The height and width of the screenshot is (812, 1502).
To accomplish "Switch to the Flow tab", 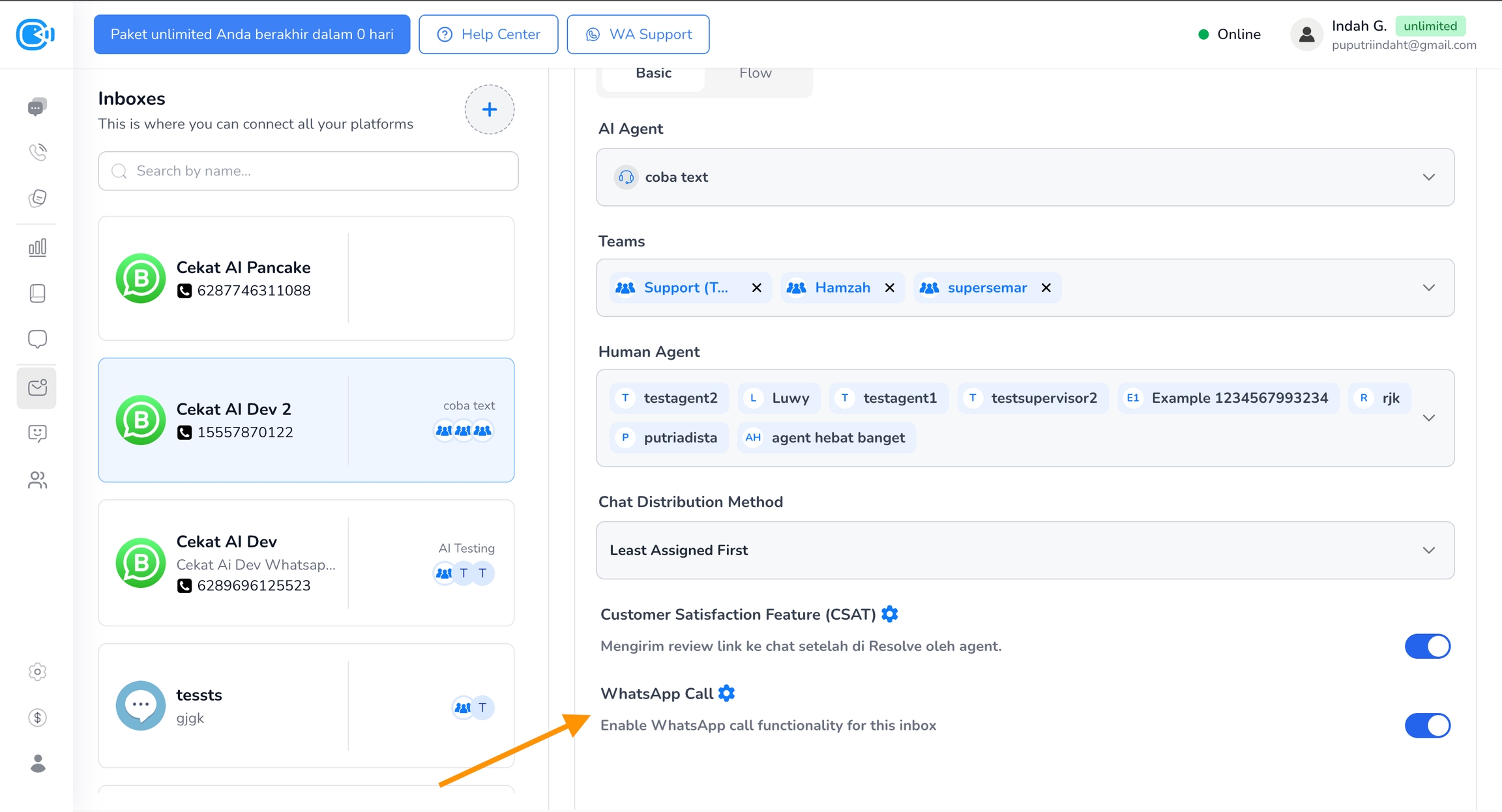I will [x=755, y=73].
